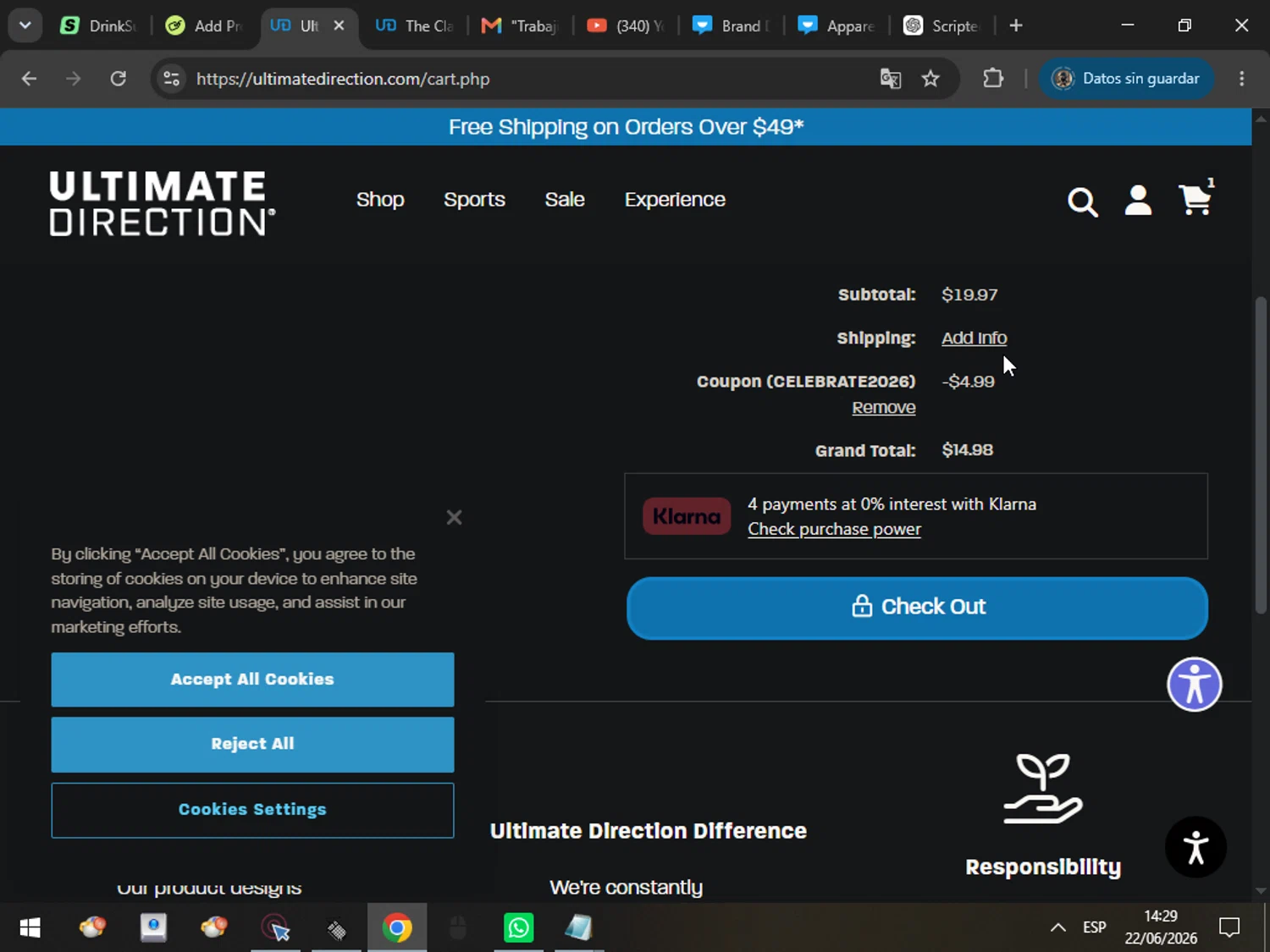Click the ESP language indicator
Viewport: 1270px width, 952px height.
[x=1094, y=927]
